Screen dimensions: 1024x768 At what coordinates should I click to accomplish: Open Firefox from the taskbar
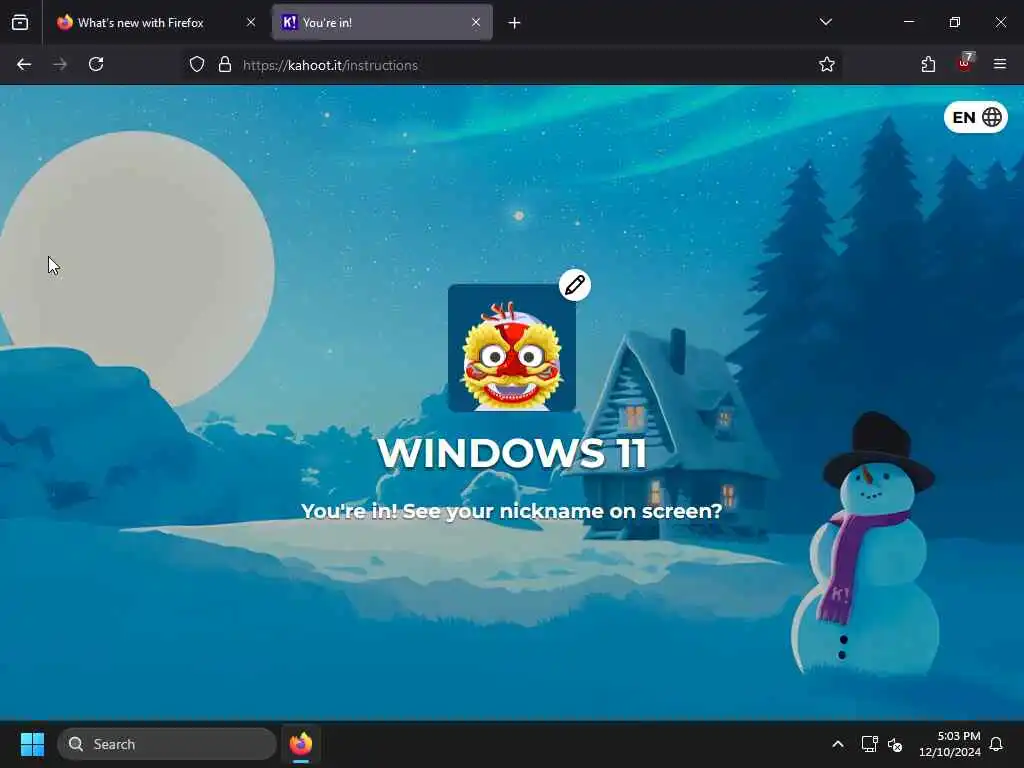[x=300, y=744]
